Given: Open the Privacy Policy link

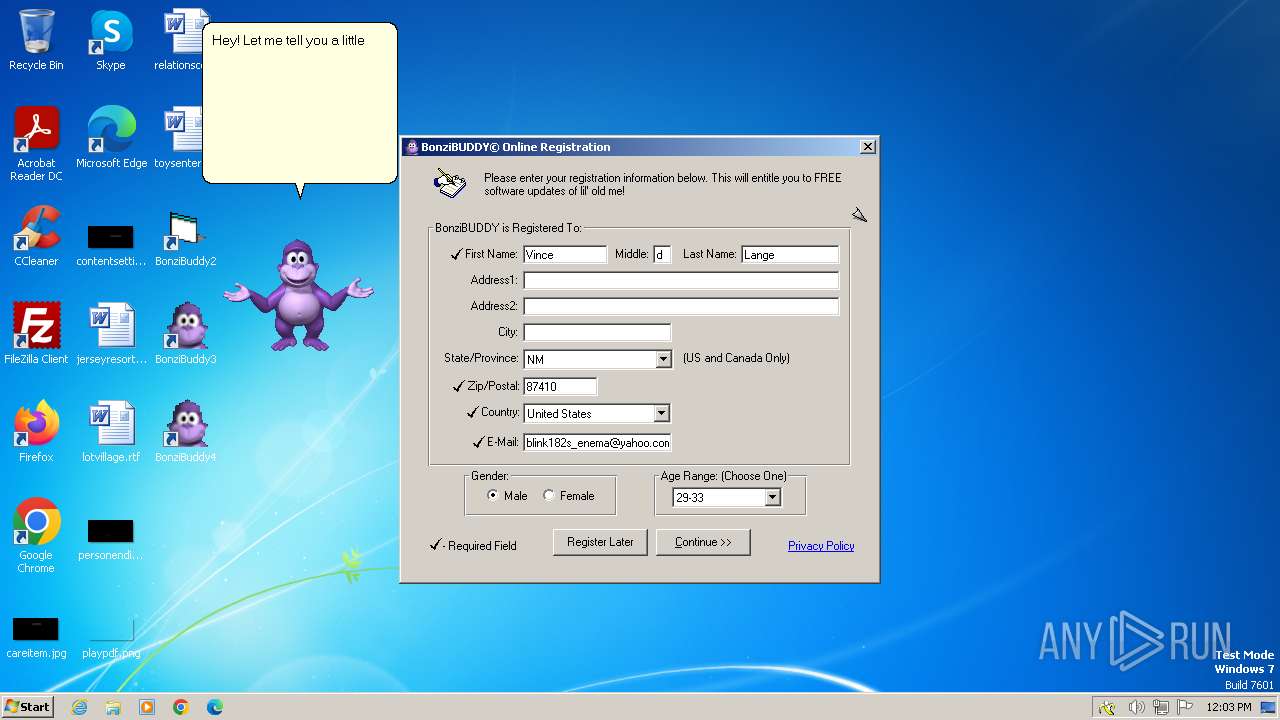Looking at the screenshot, I should (x=821, y=546).
